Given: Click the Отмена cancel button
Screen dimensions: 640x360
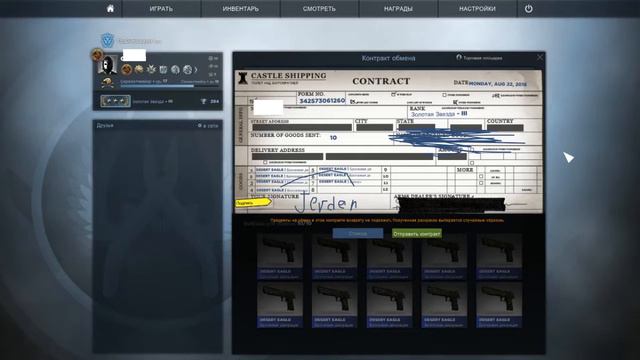Looking at the screenshot, I should tap(358, 233).
